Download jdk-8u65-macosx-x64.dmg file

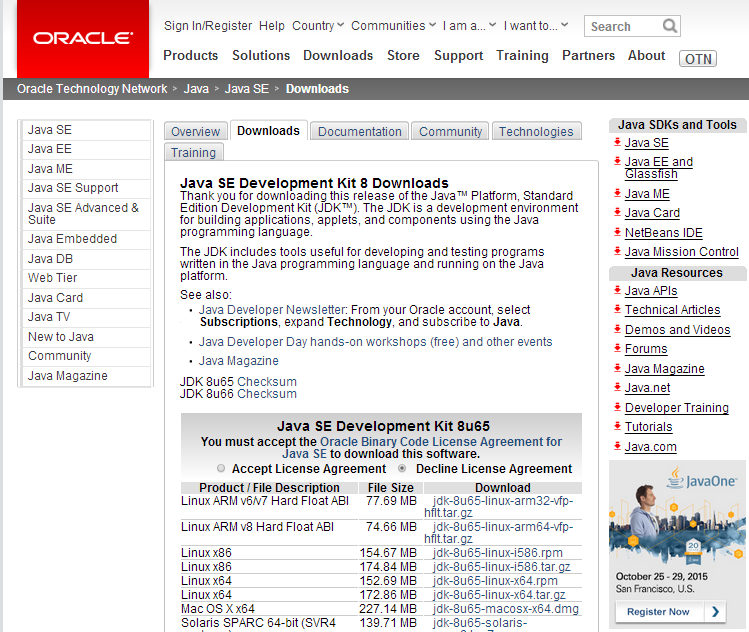pyautogui.click(x=505, y=609)
